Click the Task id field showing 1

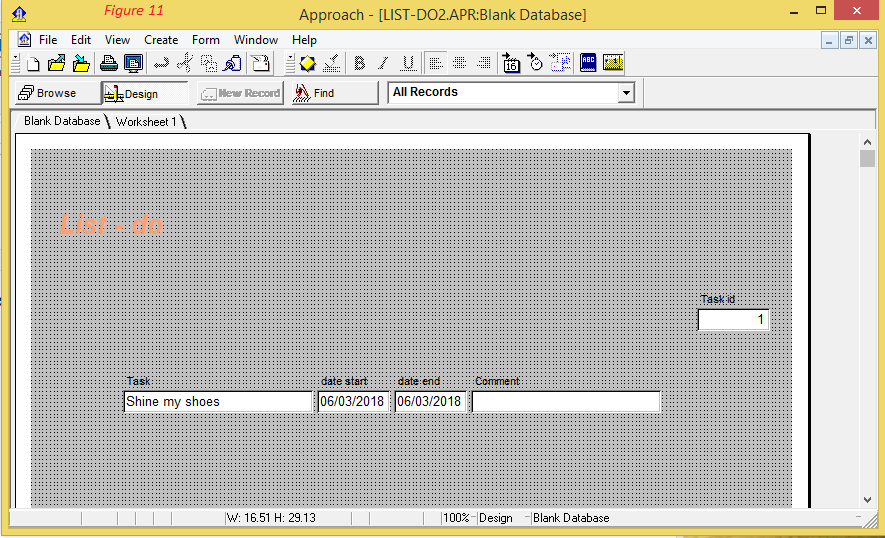click(x=733, y=320)
